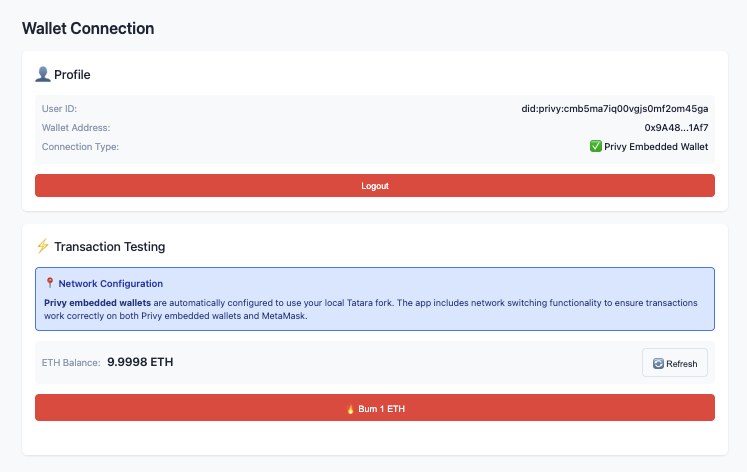The height and width of the screenshot is (472, 747).
Task: Click the Connection Type label
Action: 80,146
